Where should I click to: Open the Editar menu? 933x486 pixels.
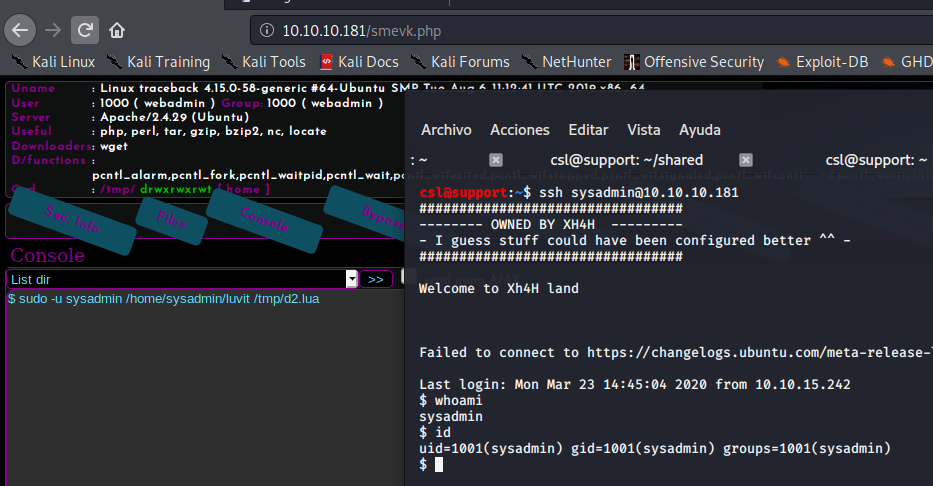point(587,130)
